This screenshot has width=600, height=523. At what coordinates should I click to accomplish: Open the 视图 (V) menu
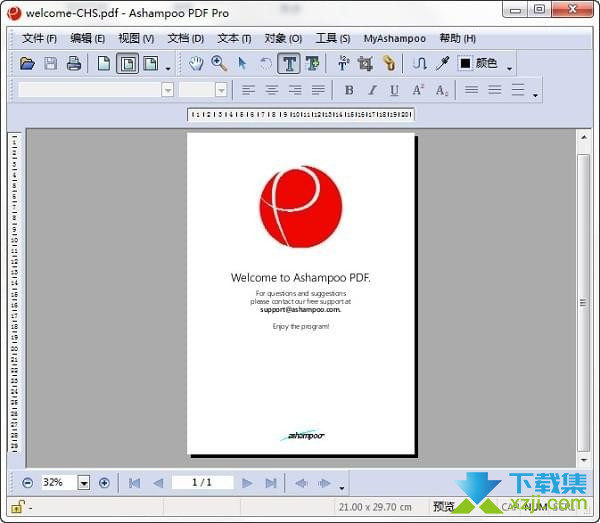tap(136, 38)
